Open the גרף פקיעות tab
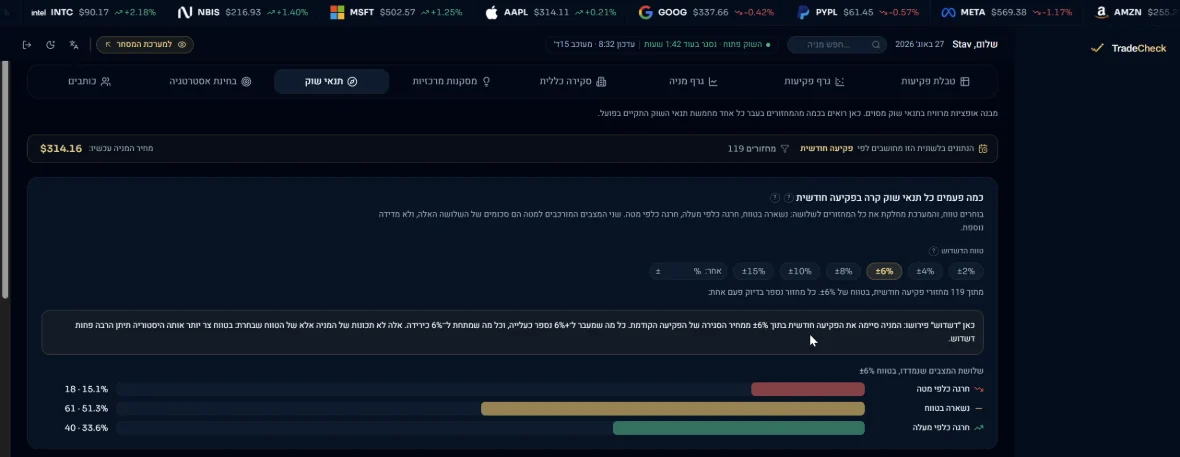 [x=814, y=81]
